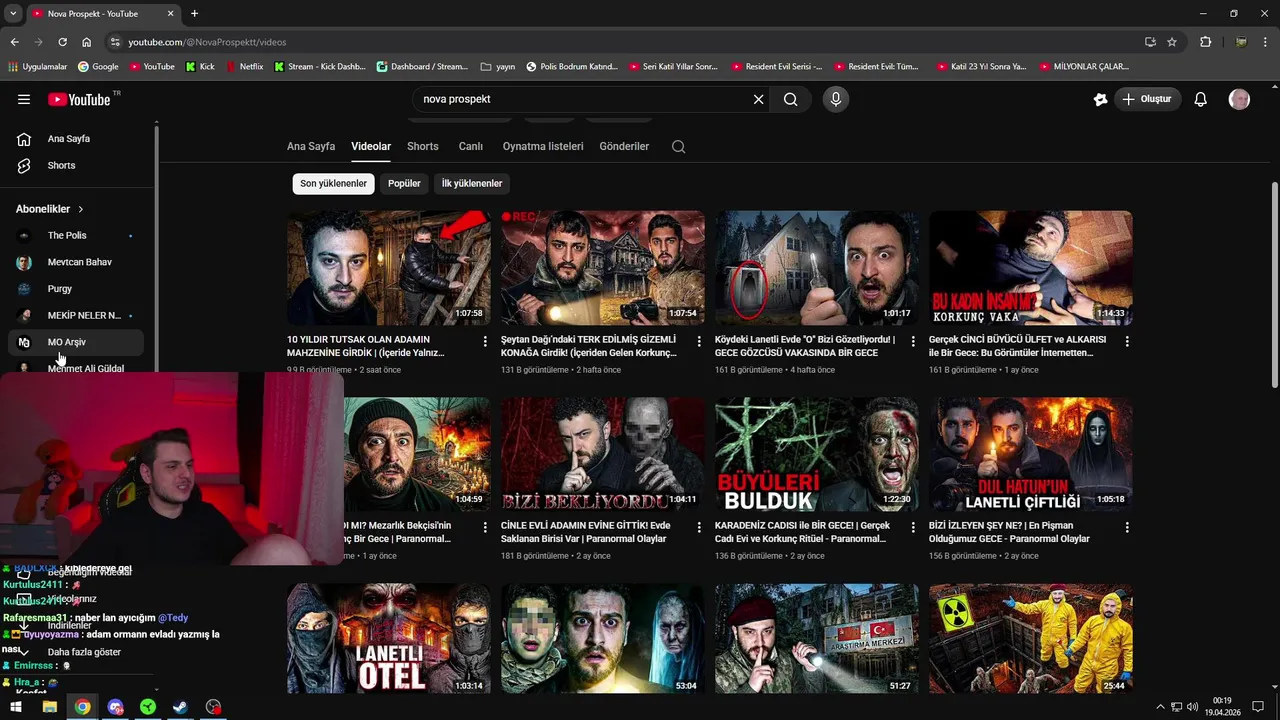Select the Son yüklenenler filter chip
The image size is (1280, 720).
[x=333, y=183]
